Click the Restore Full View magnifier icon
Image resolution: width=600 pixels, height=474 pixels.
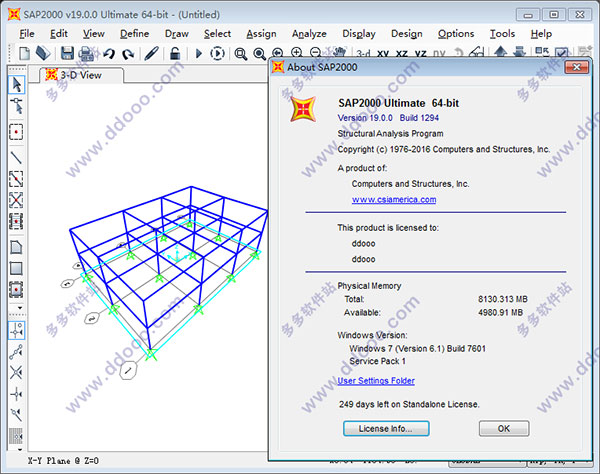click(x=259, y=54)
